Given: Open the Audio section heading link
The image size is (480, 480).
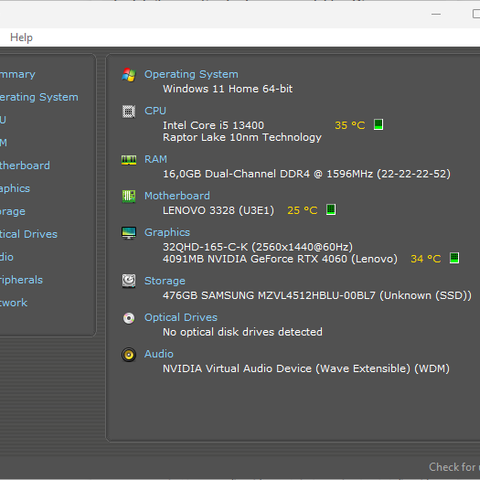Looking at the screenshot, I should 159,354.
